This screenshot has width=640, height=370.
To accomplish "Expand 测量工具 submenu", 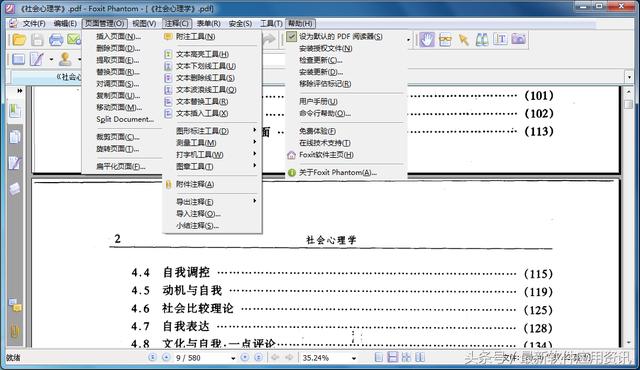I will coord(212,142).
